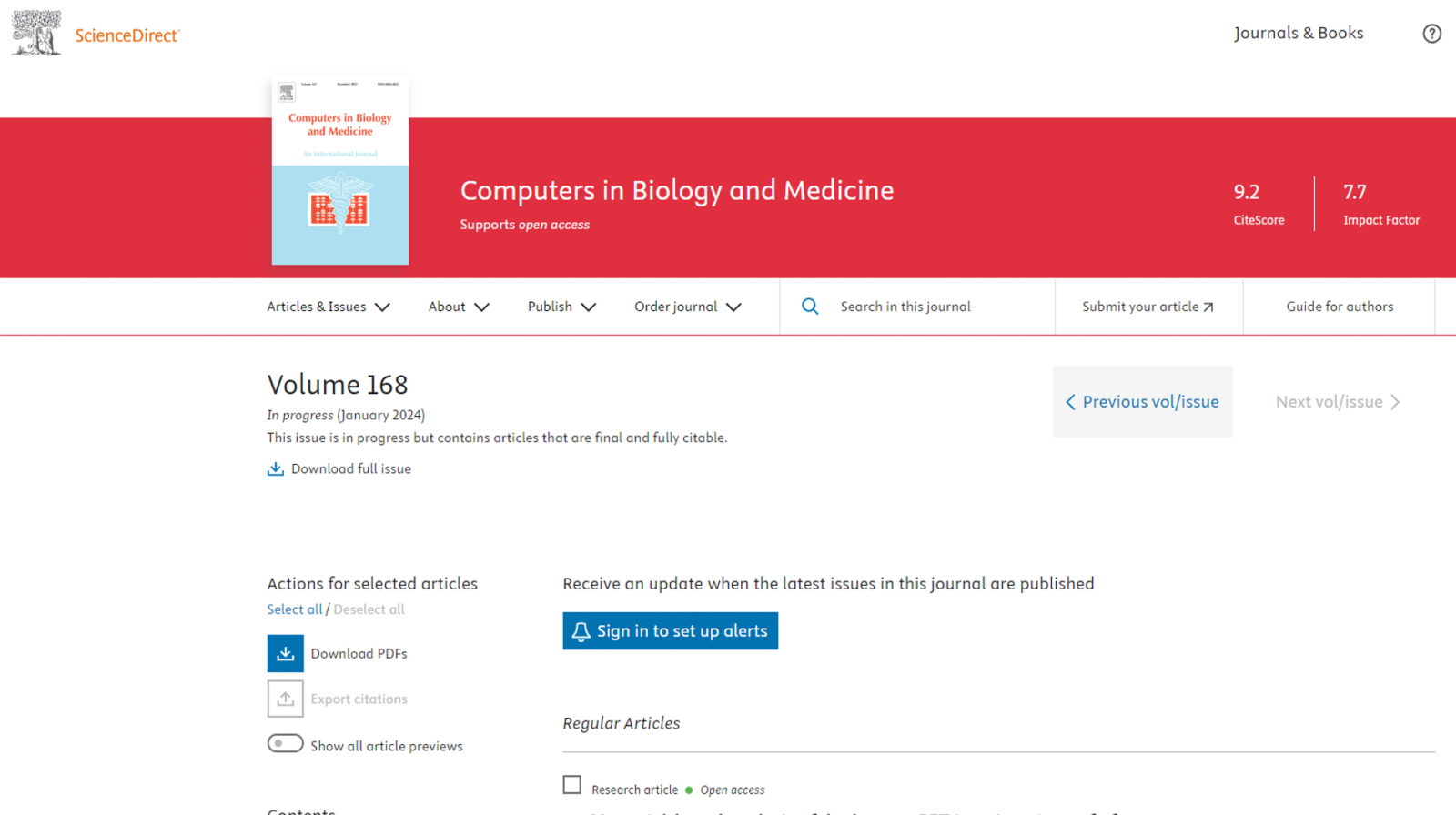The width and height of the screenshot is (1456, 815).
Task: Click the download full issue icon
Action: 275,468
